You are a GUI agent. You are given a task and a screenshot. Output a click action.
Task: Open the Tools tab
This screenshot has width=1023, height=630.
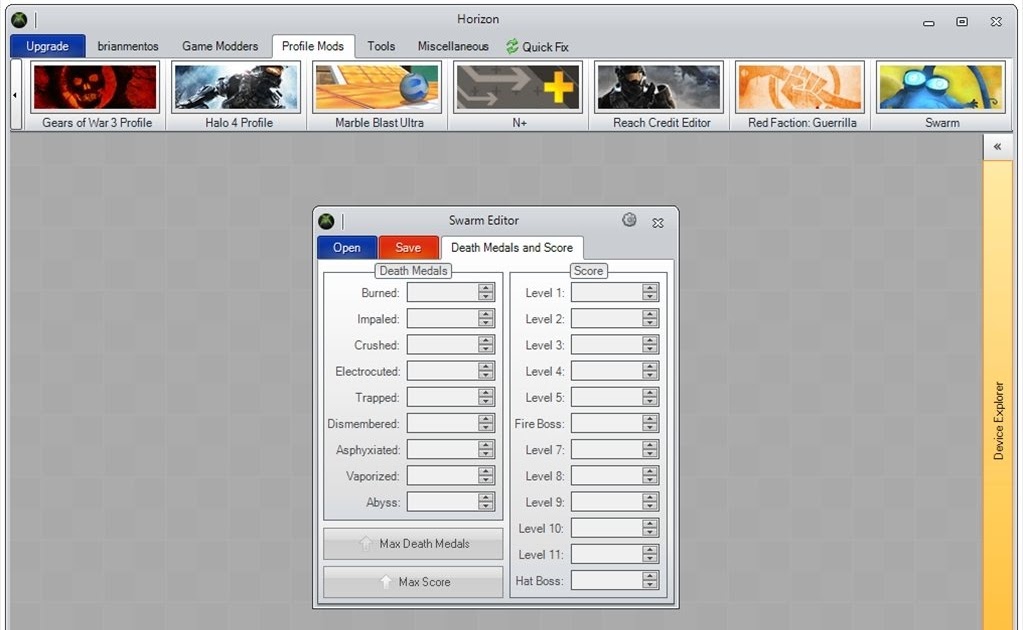tap(381, 46)
